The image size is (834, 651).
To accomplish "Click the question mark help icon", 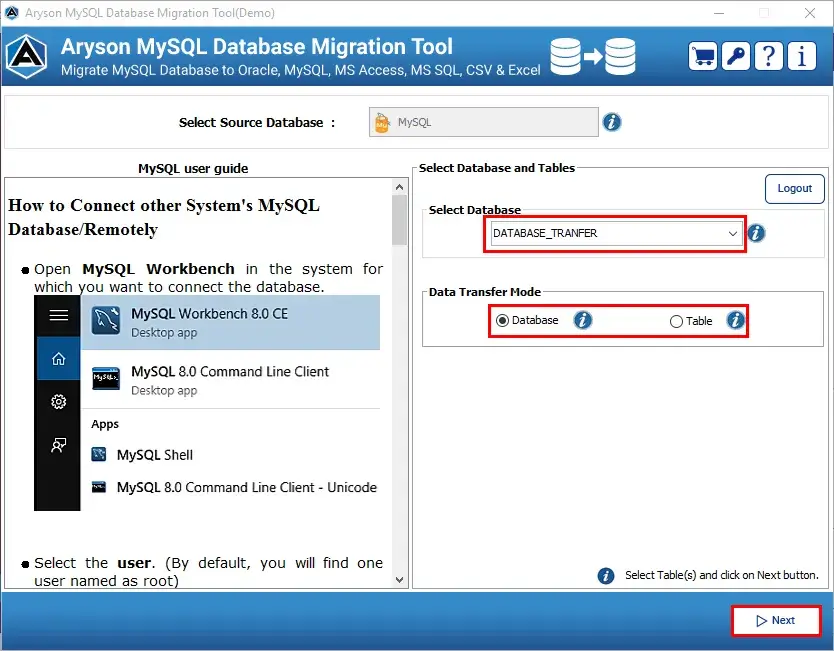I will click(x=769, y=56).
